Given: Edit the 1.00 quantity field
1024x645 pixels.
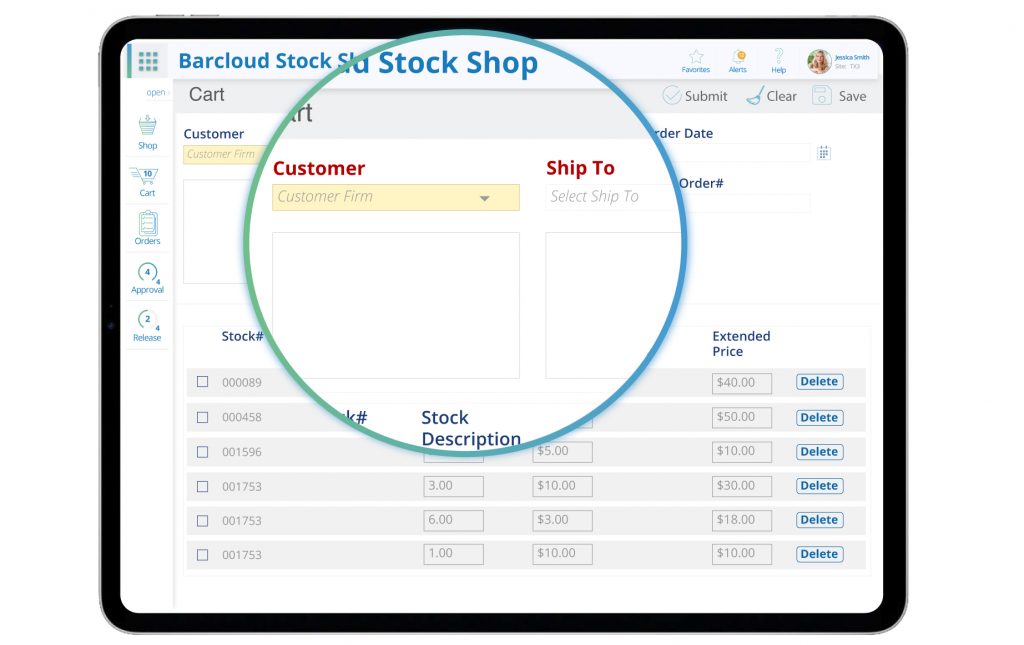Looking at the screenshot, I should click(x=453, y=554).
